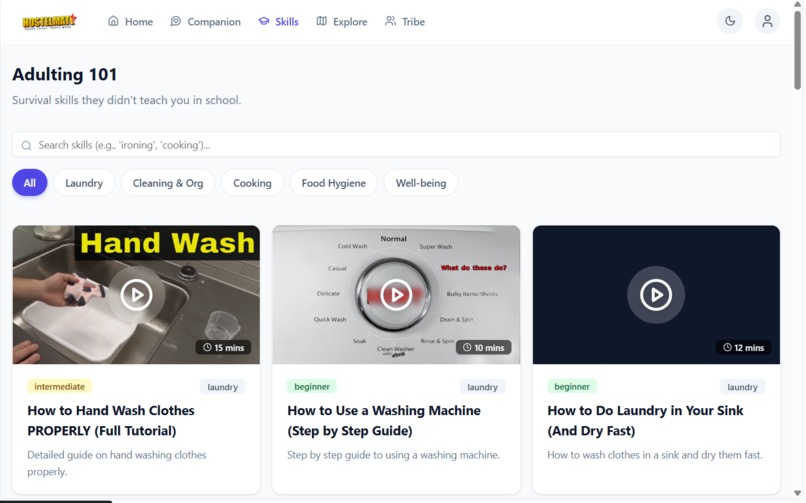Screen dimensions: 806x503
Task: Open the Tribe page
Action: (405, 22)
